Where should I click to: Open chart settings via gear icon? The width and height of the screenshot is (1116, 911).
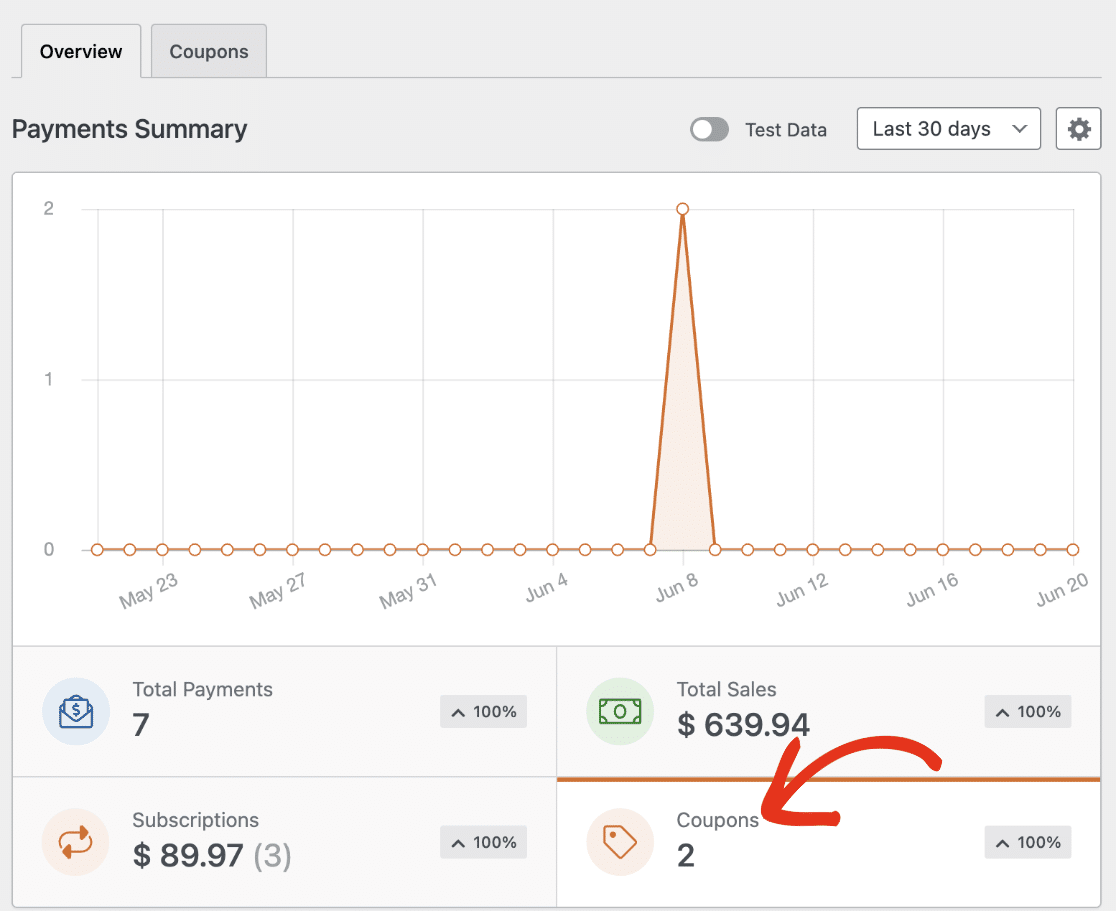(1078, 129)
